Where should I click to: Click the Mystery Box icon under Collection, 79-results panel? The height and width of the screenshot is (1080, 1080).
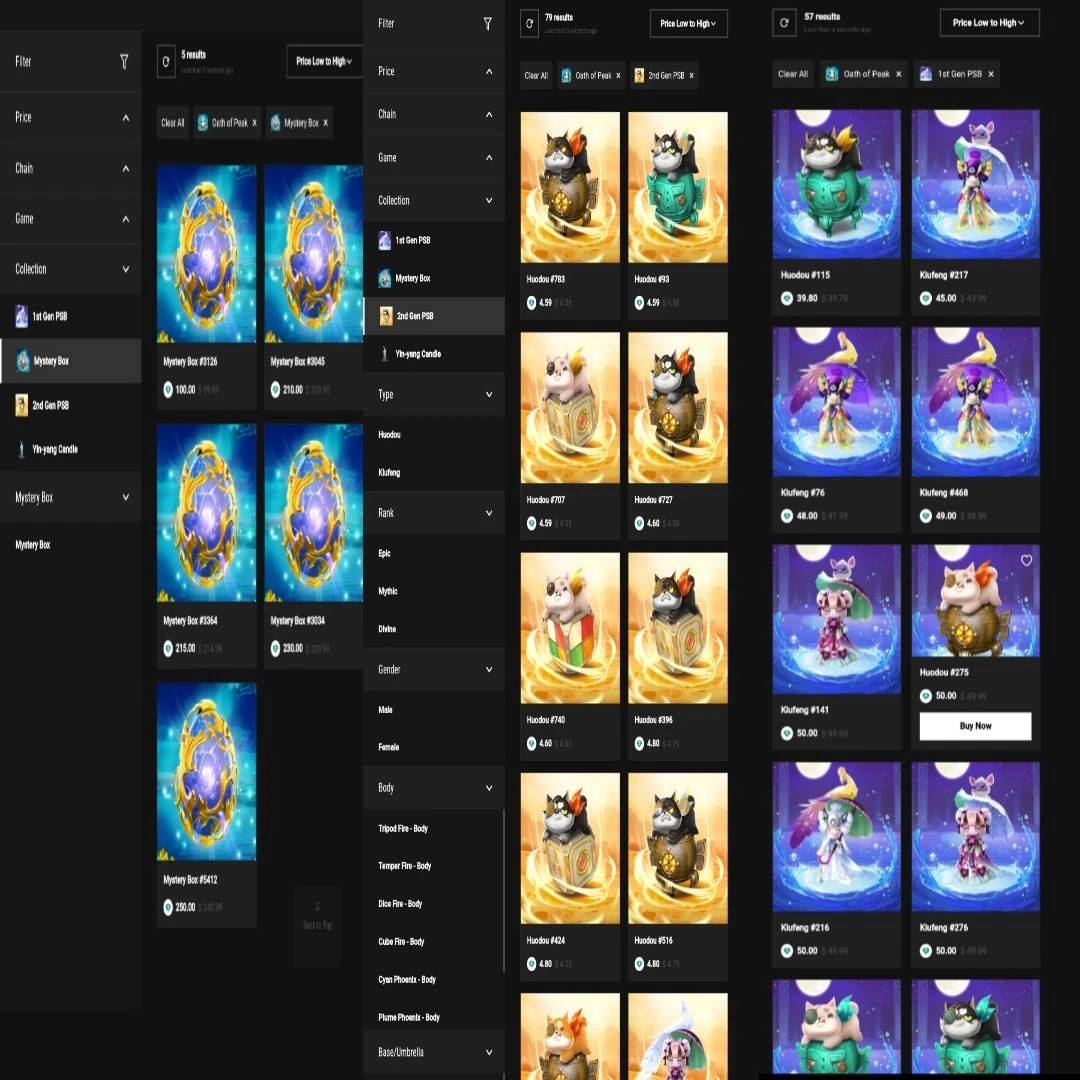385,278
